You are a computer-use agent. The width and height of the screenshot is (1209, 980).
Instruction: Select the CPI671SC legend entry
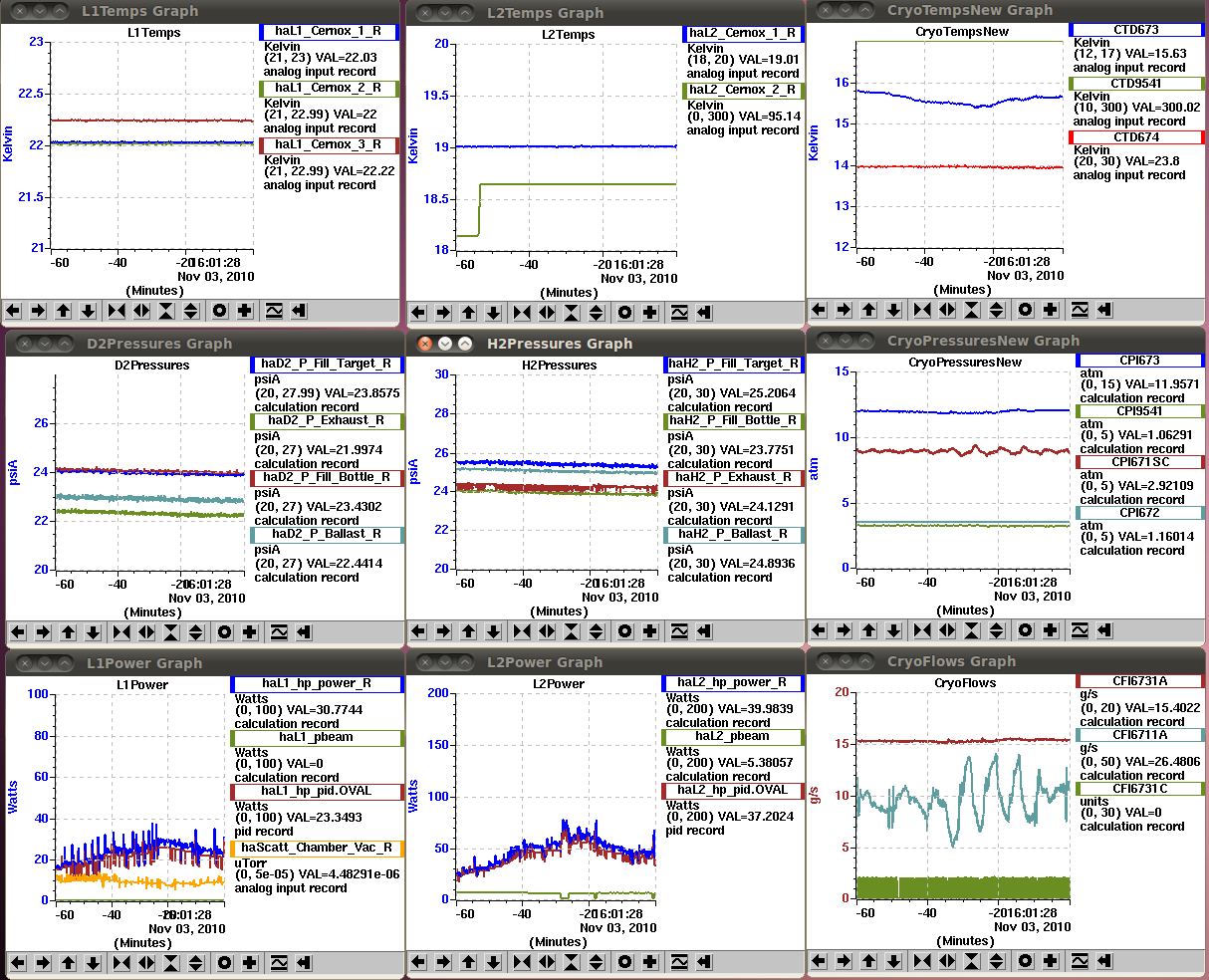[1139, 462]
